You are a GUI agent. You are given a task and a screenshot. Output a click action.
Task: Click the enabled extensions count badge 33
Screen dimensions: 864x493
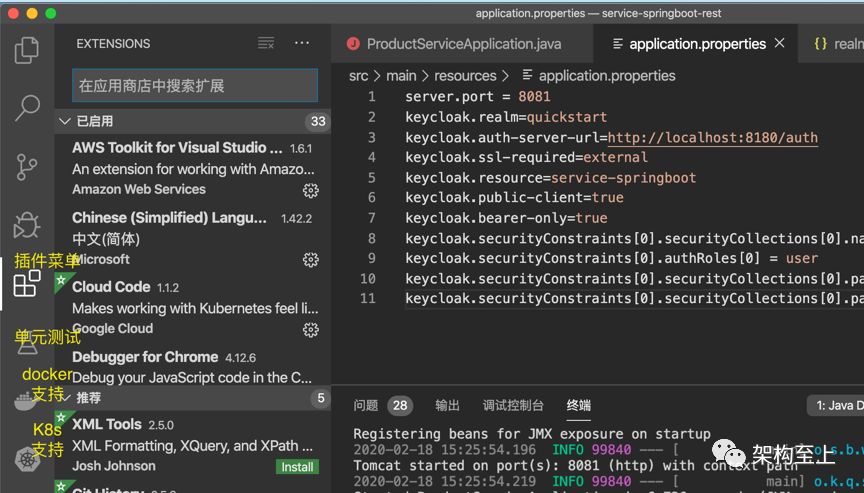(318, 121)
